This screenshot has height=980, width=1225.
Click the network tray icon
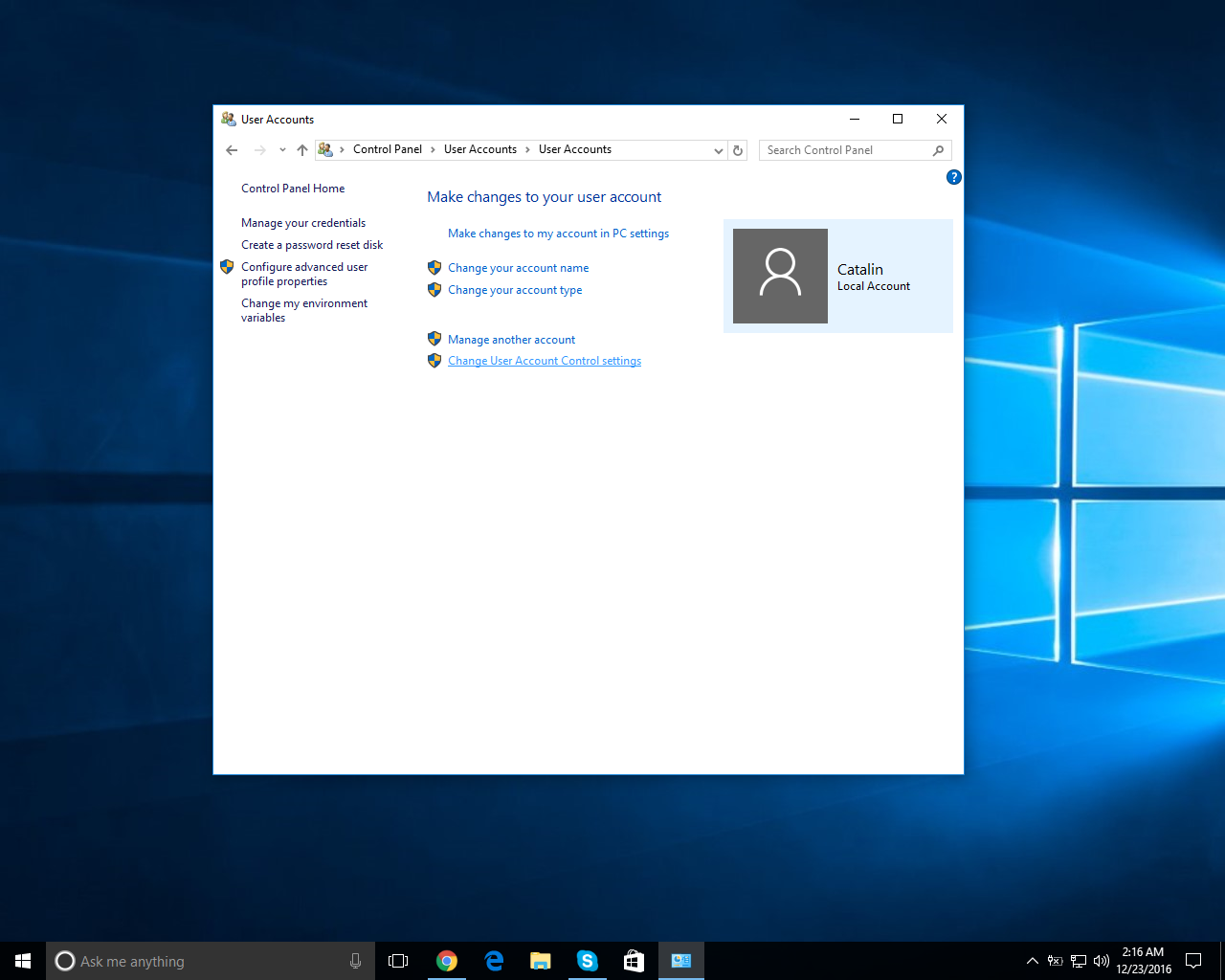click(x=1079, y=961)
